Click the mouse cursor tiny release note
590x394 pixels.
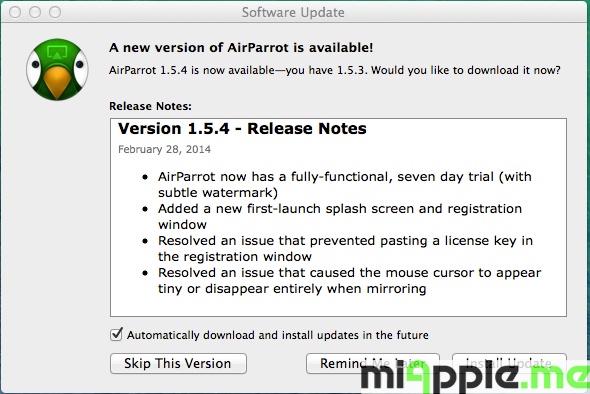coord(349,280)
